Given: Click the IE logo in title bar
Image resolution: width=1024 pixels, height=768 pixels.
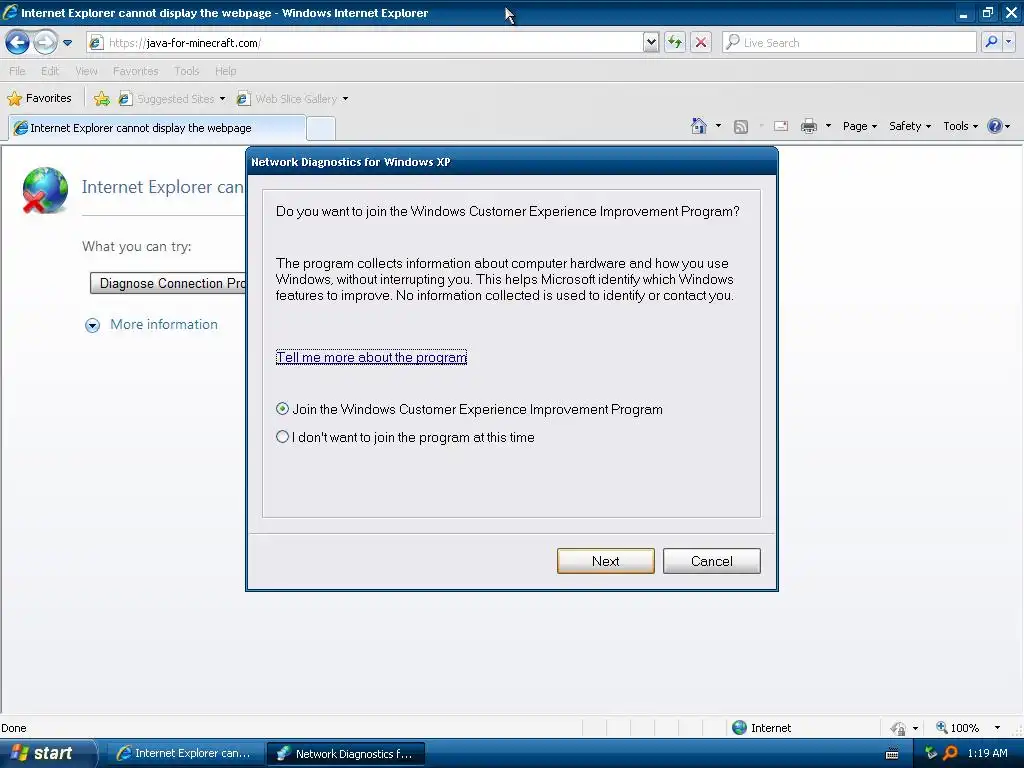Looking at the screenshot, I should click(x=10, y=12).
